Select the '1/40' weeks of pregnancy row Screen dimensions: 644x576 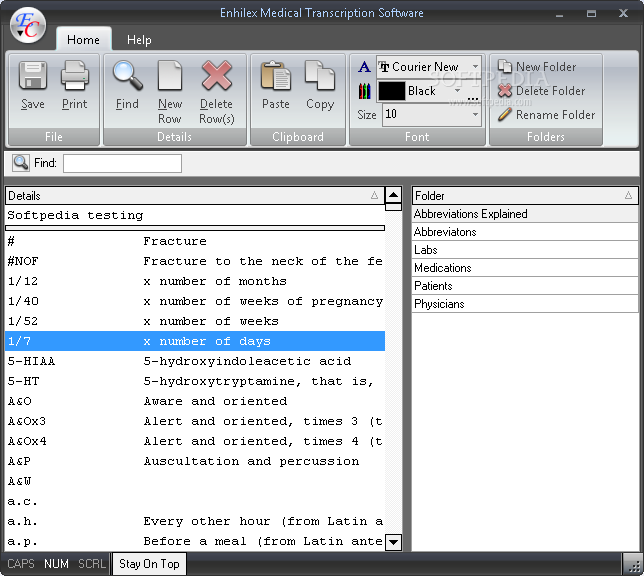click(x=195, y=301)
